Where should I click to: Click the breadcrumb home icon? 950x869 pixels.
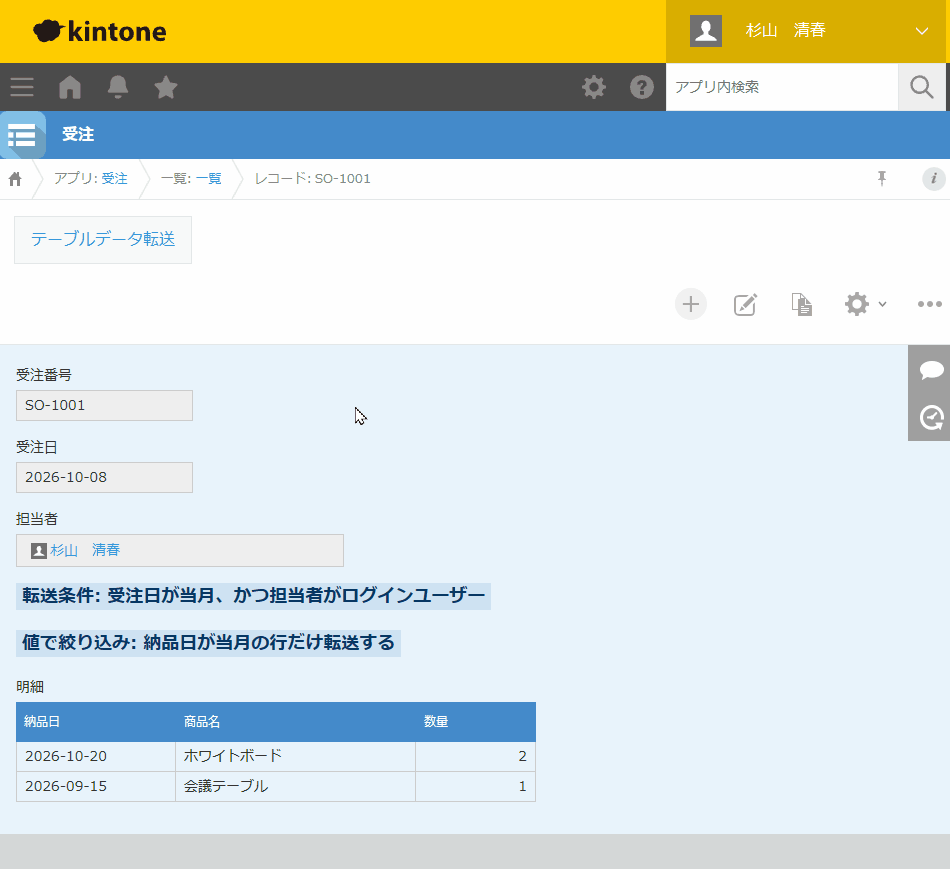pyautogui.click(x=15, y=179)
